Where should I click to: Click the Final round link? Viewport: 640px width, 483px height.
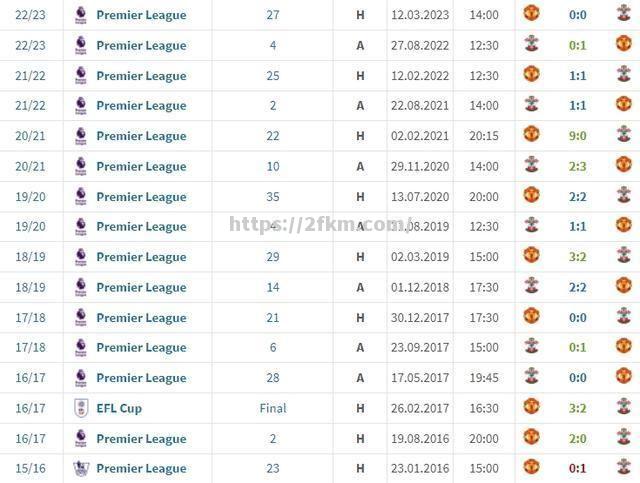tap(273, 408)
